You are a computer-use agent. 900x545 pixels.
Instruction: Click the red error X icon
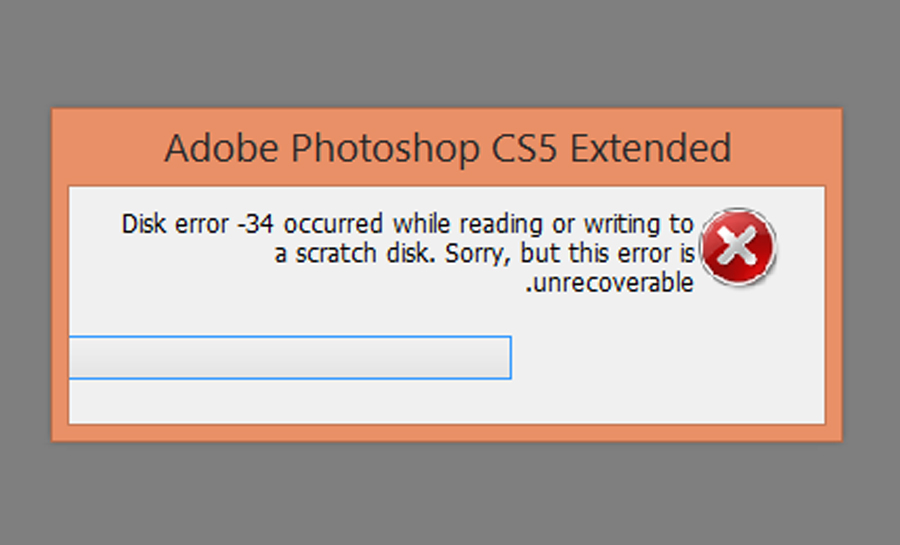739,246
